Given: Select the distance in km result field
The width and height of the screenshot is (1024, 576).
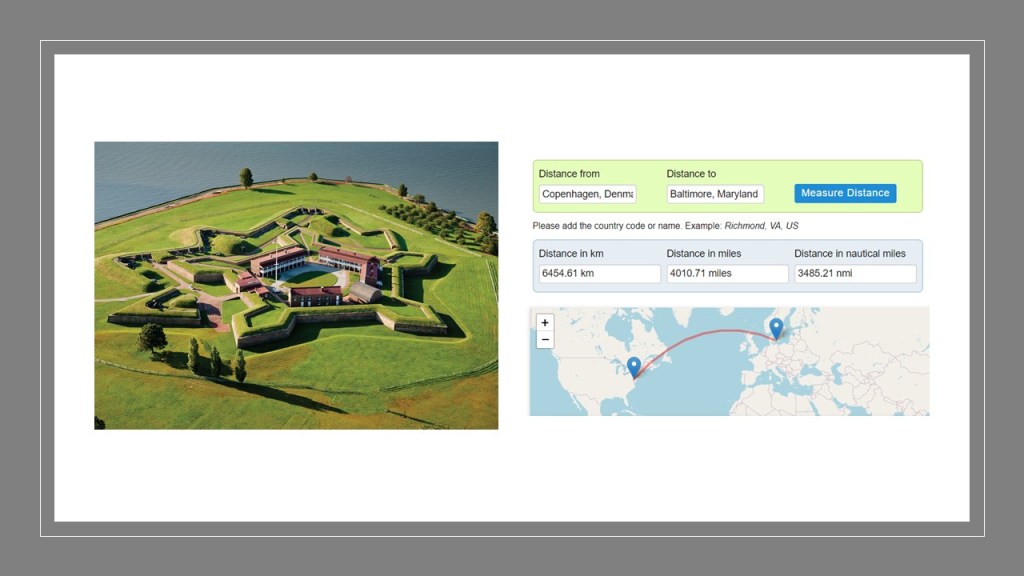Looking at the screenshot, I should (597, 274).
